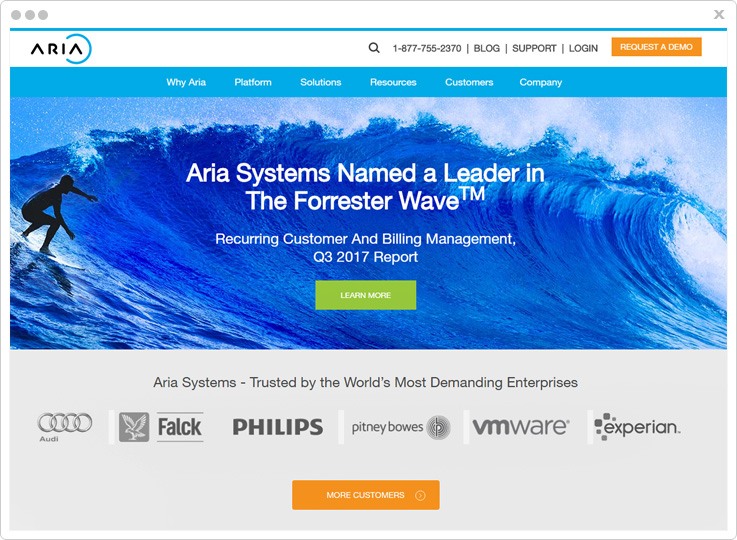Click the Falck logo
Image resolution: width=737 pixels, height=540 pixels.
pos(161,427)
